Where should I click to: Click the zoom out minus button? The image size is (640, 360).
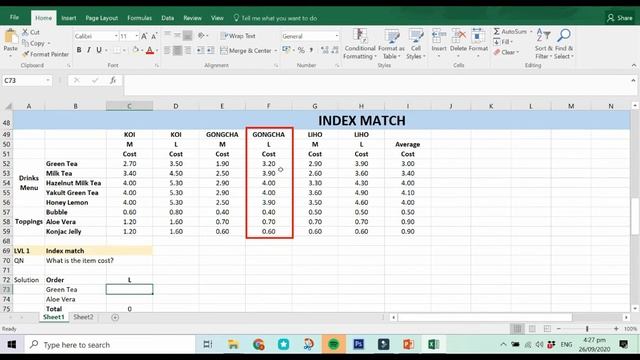click(559, 329)
